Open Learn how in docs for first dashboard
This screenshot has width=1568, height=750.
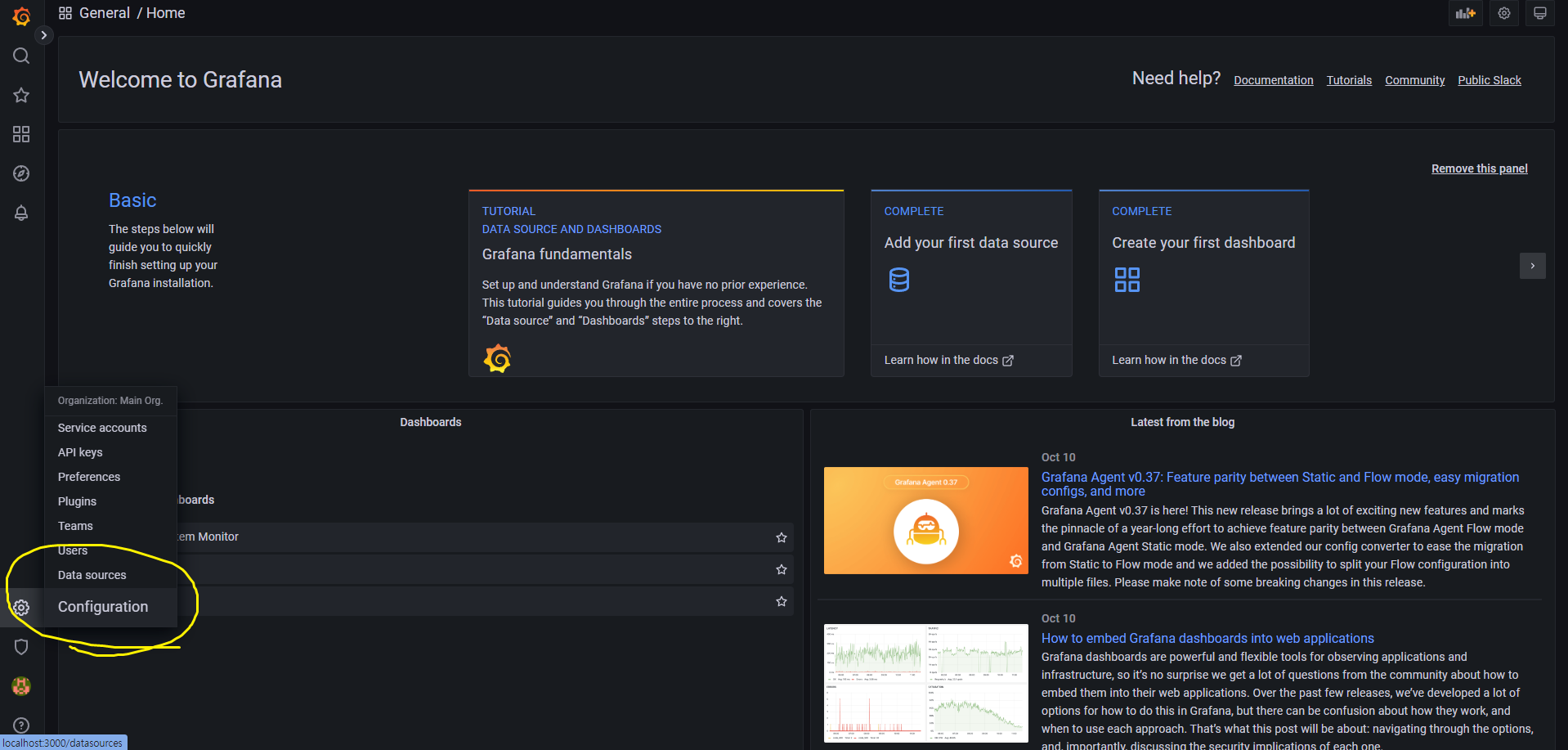[x=1176, y=360]
